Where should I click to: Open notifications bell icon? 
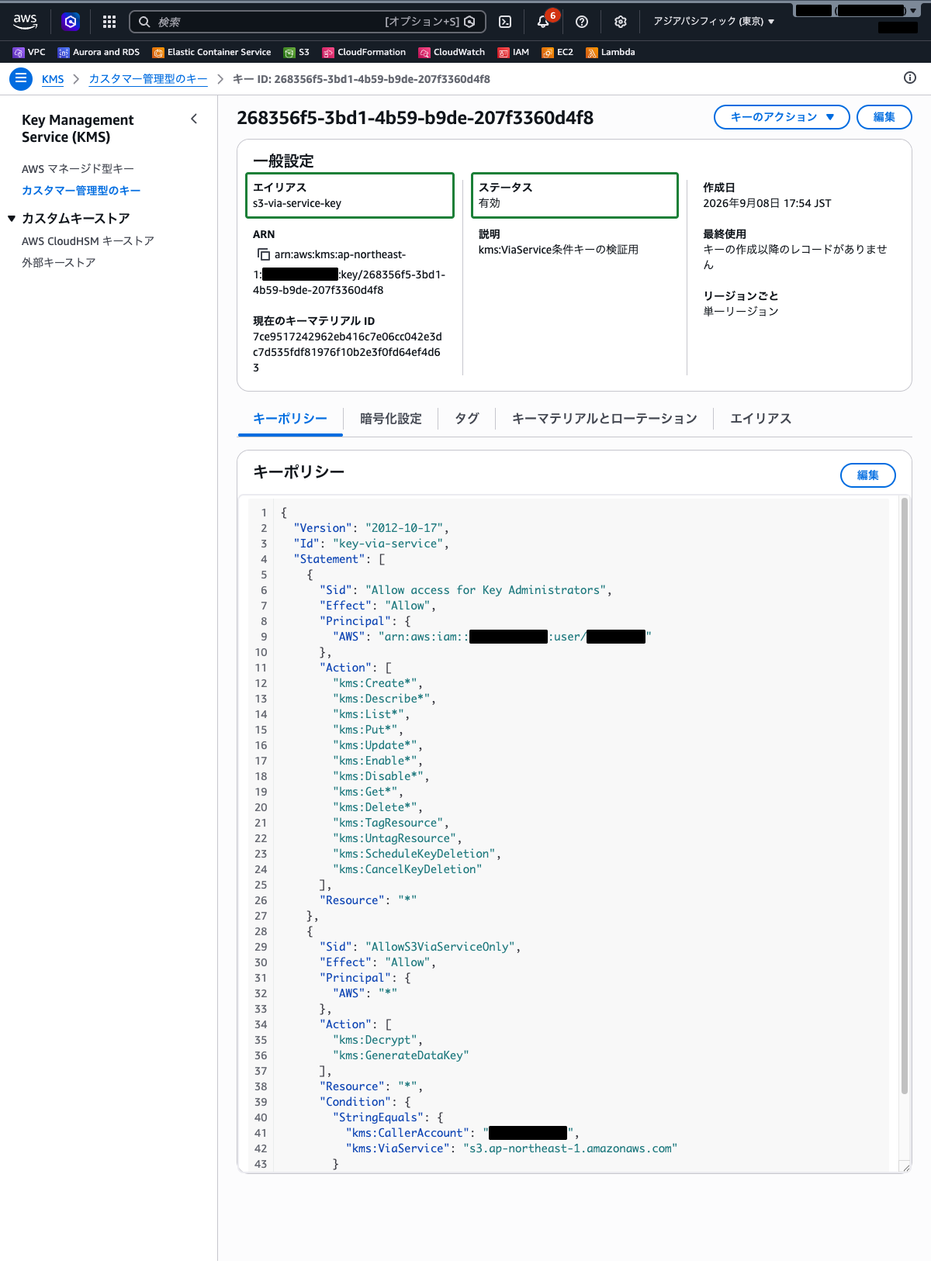[543, 22]
